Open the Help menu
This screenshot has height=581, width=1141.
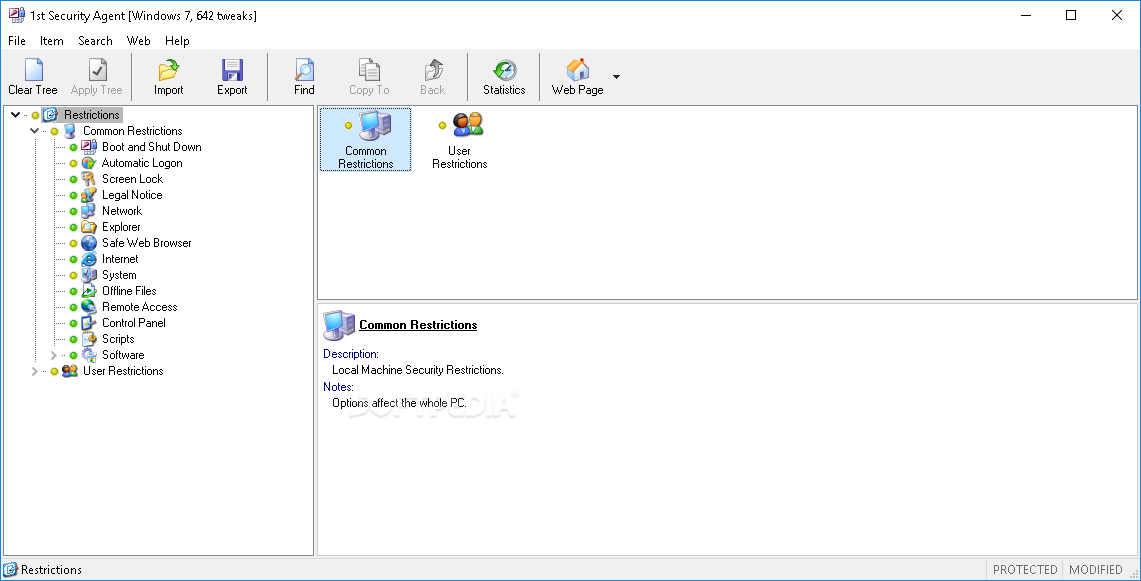click(177, 41)
